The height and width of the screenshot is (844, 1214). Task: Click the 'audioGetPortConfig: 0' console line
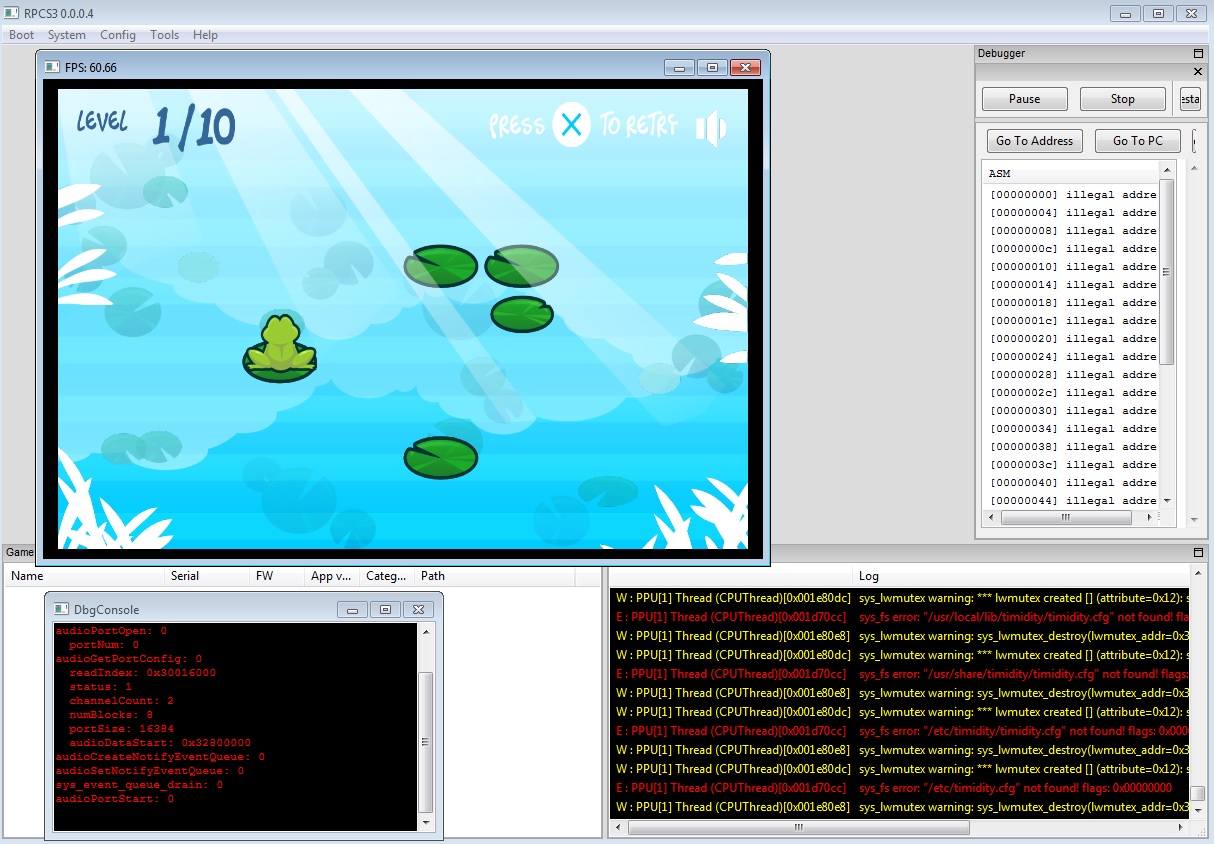pos(129,659)
